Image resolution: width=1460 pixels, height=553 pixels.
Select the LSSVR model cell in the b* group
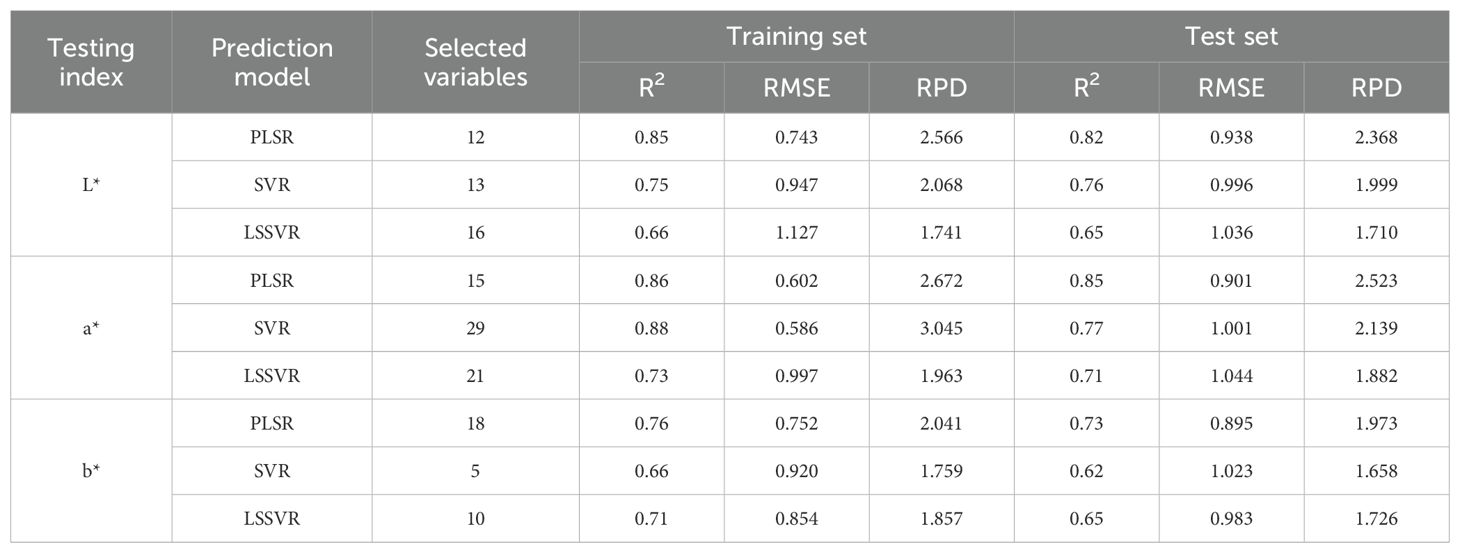[271, 519]
